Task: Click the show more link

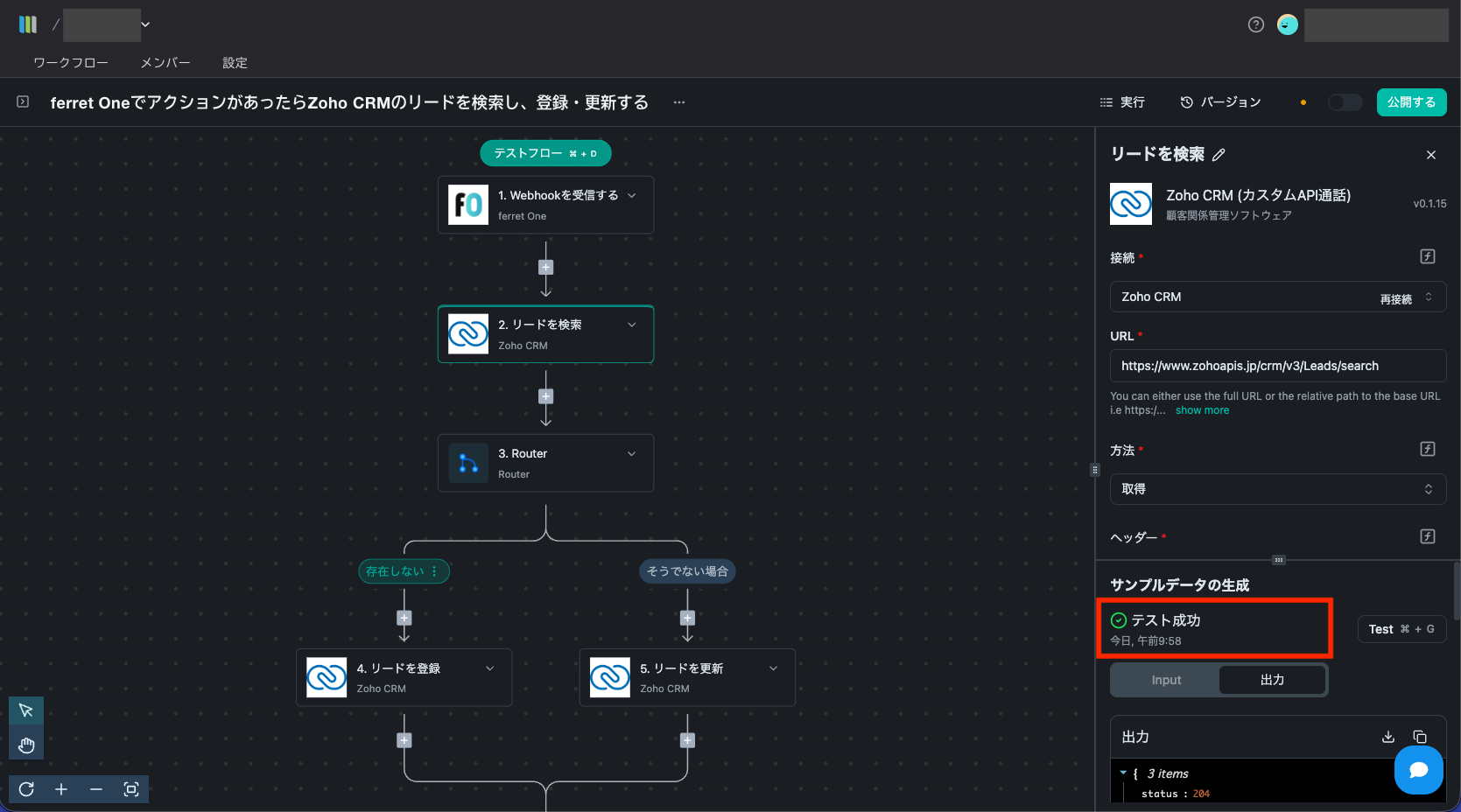Action: [1202, 410]
